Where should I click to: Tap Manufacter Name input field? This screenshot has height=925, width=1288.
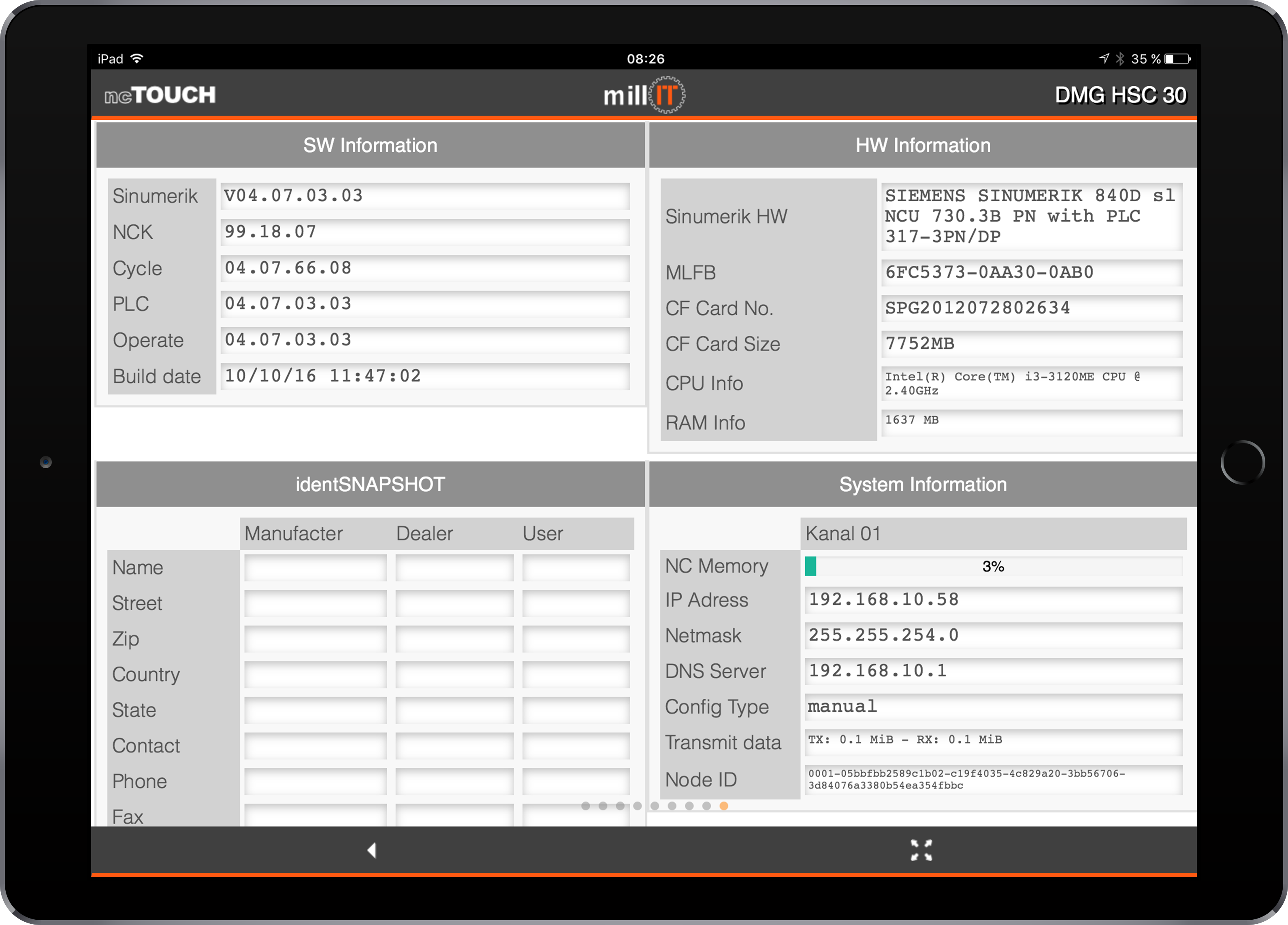(315, 567)
